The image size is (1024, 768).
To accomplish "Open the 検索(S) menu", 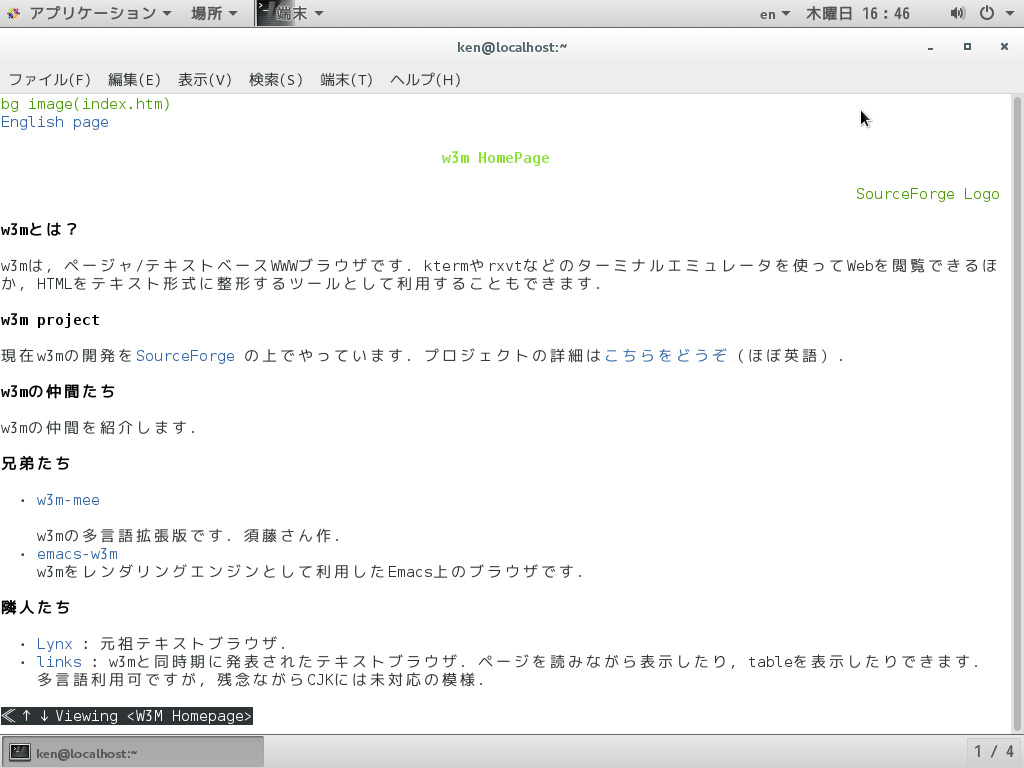I will click(276, 80).
